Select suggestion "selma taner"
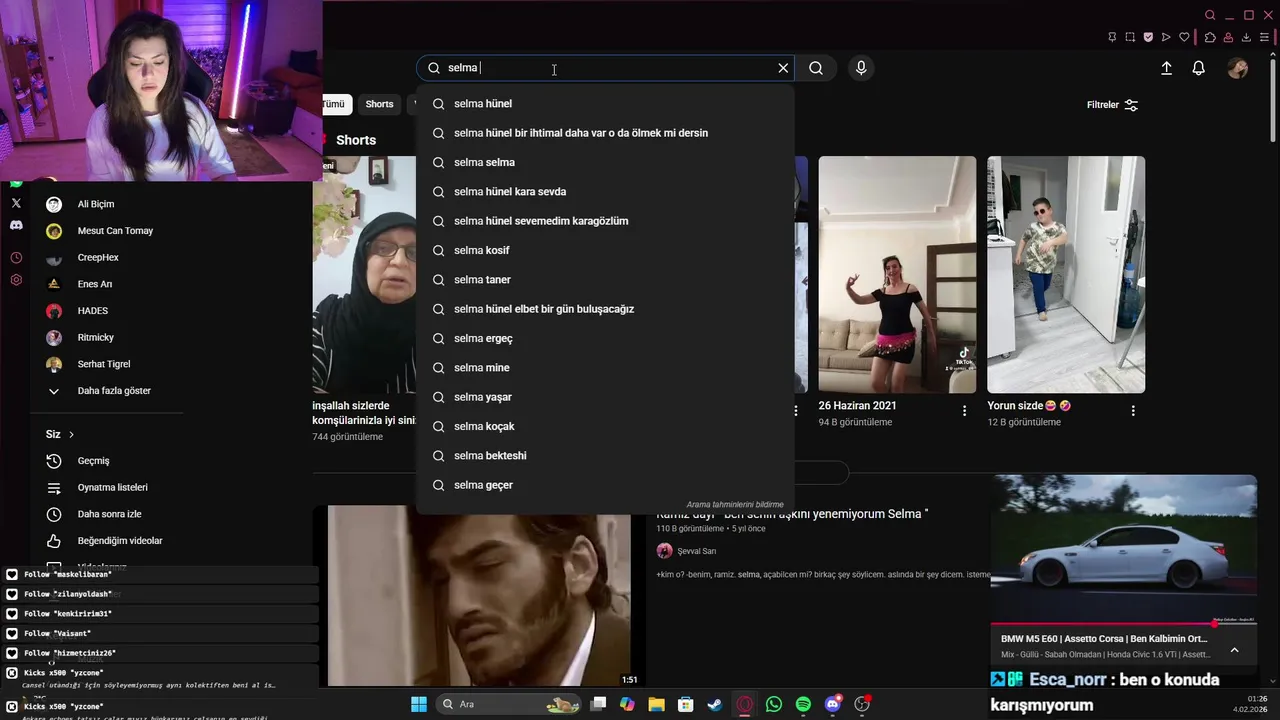Viewport: 1280px width, 720px height. pyautogui.click(x=605, y=280)
